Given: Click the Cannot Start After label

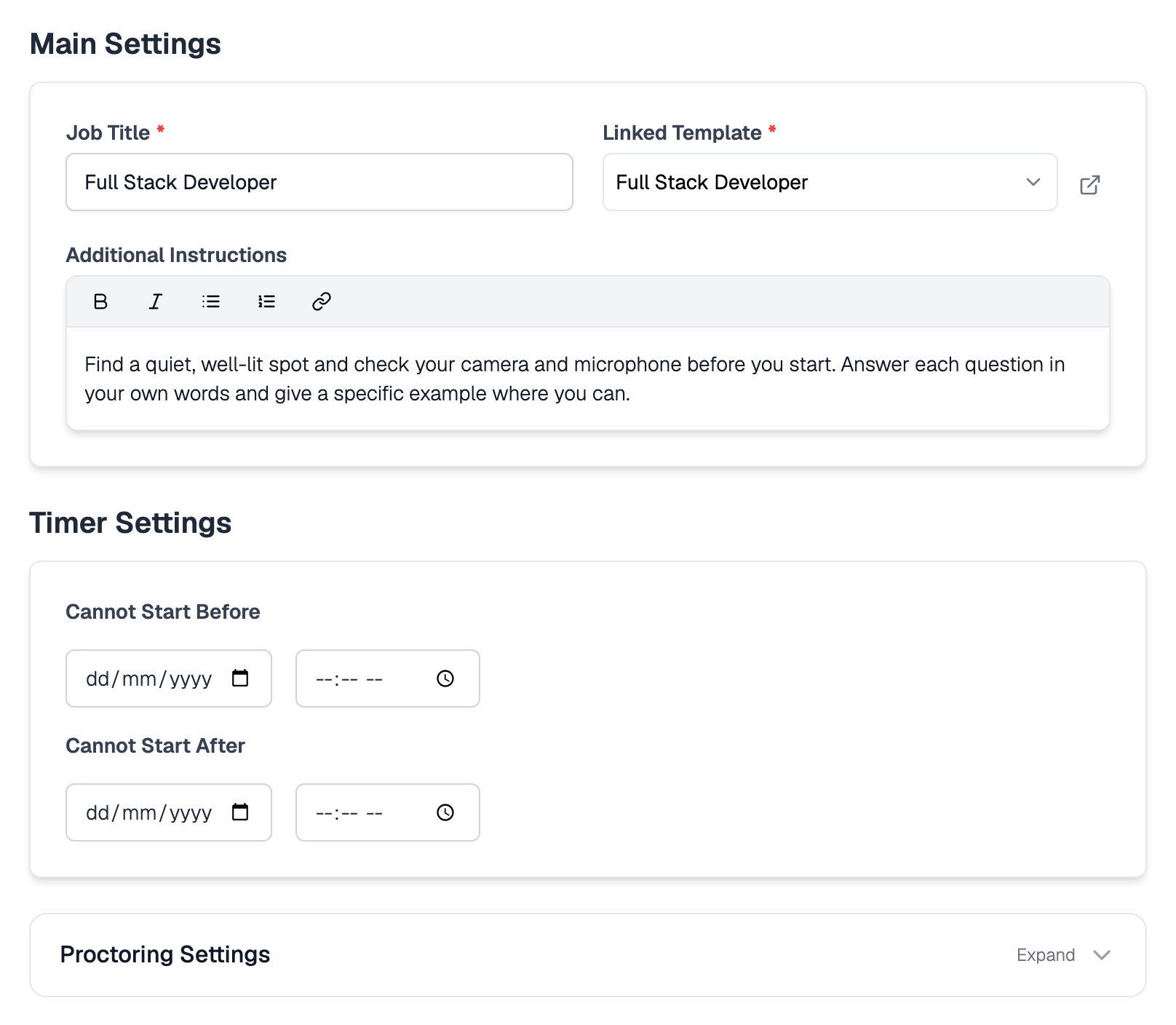Looking at the screenshot, I should click(x=156, y=745).
